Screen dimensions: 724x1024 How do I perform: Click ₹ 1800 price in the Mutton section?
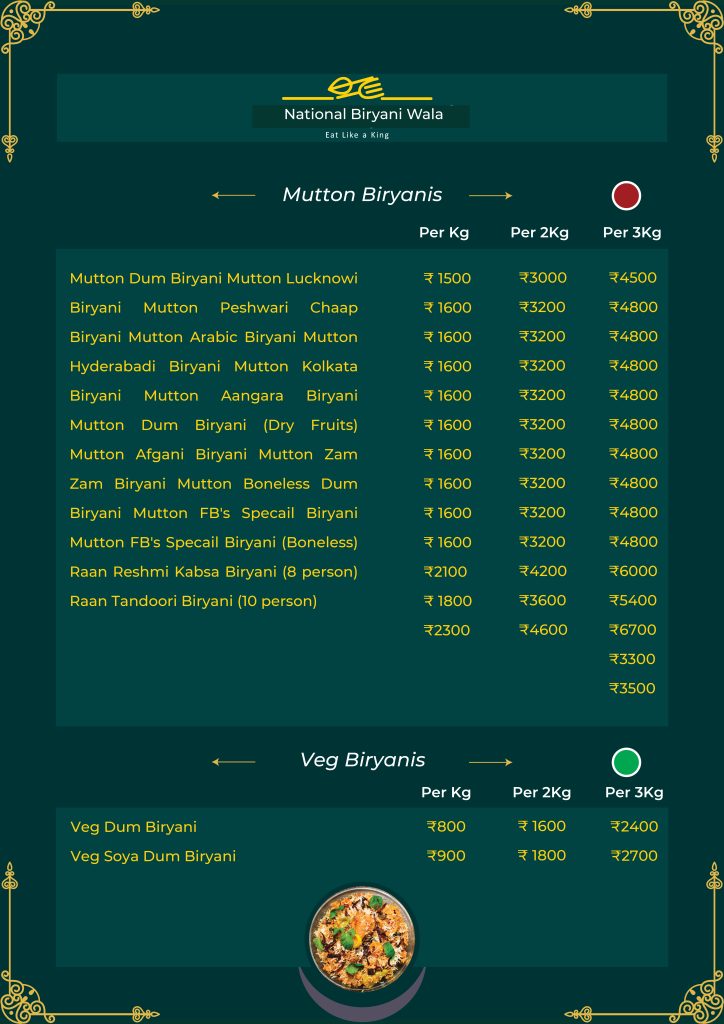[x=447, y=601]
